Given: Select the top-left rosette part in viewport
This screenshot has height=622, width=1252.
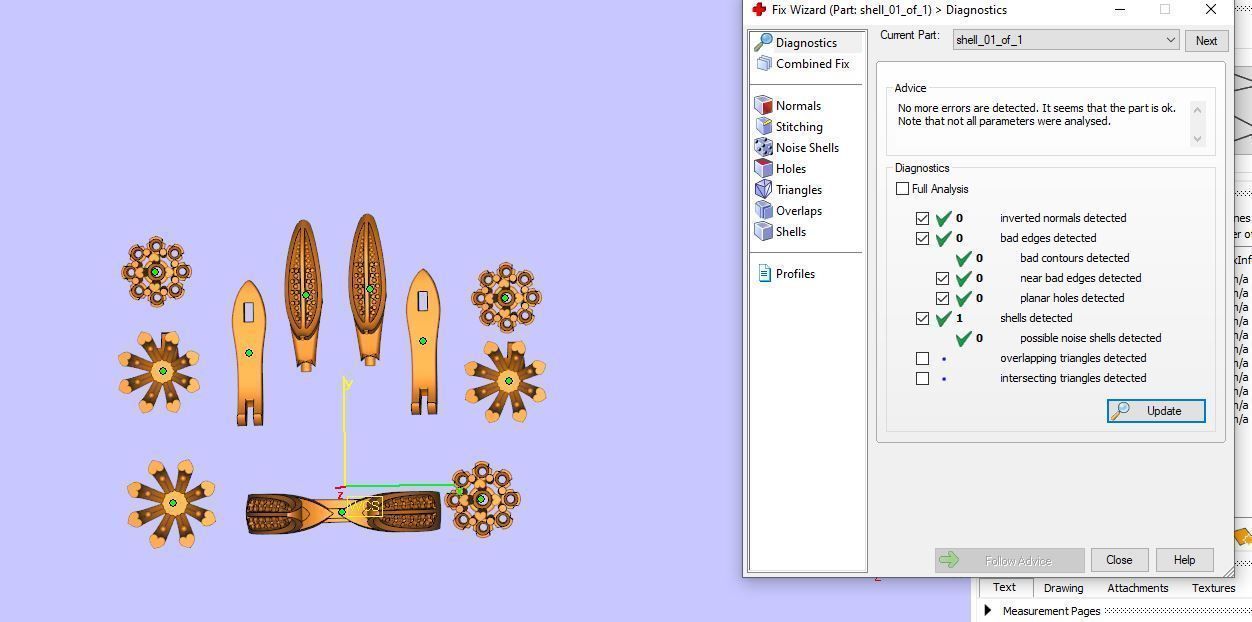Looking at the screenshot, I should pos(156,271).
